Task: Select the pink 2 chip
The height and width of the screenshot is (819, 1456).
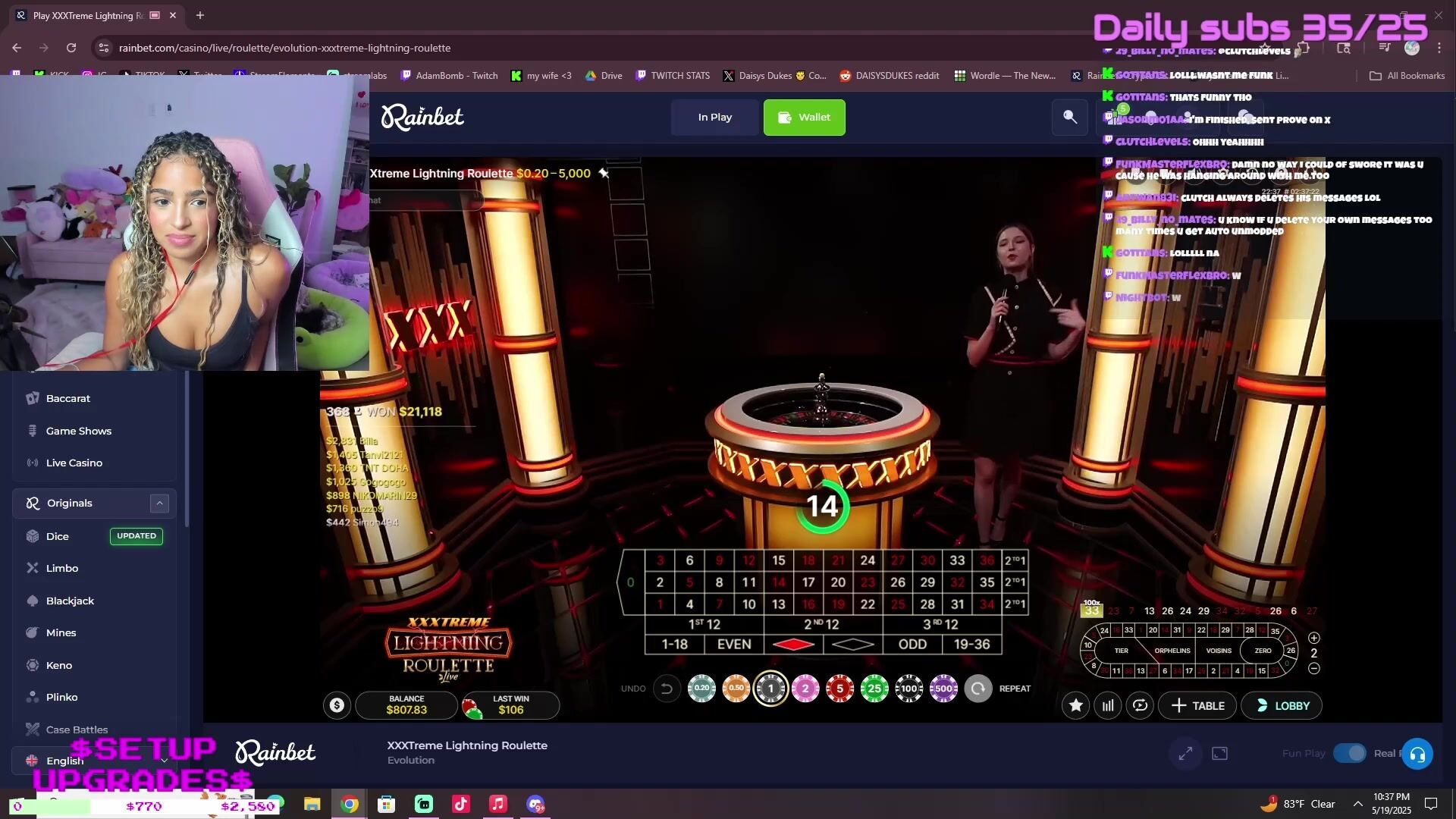Action: coord(805,689)
